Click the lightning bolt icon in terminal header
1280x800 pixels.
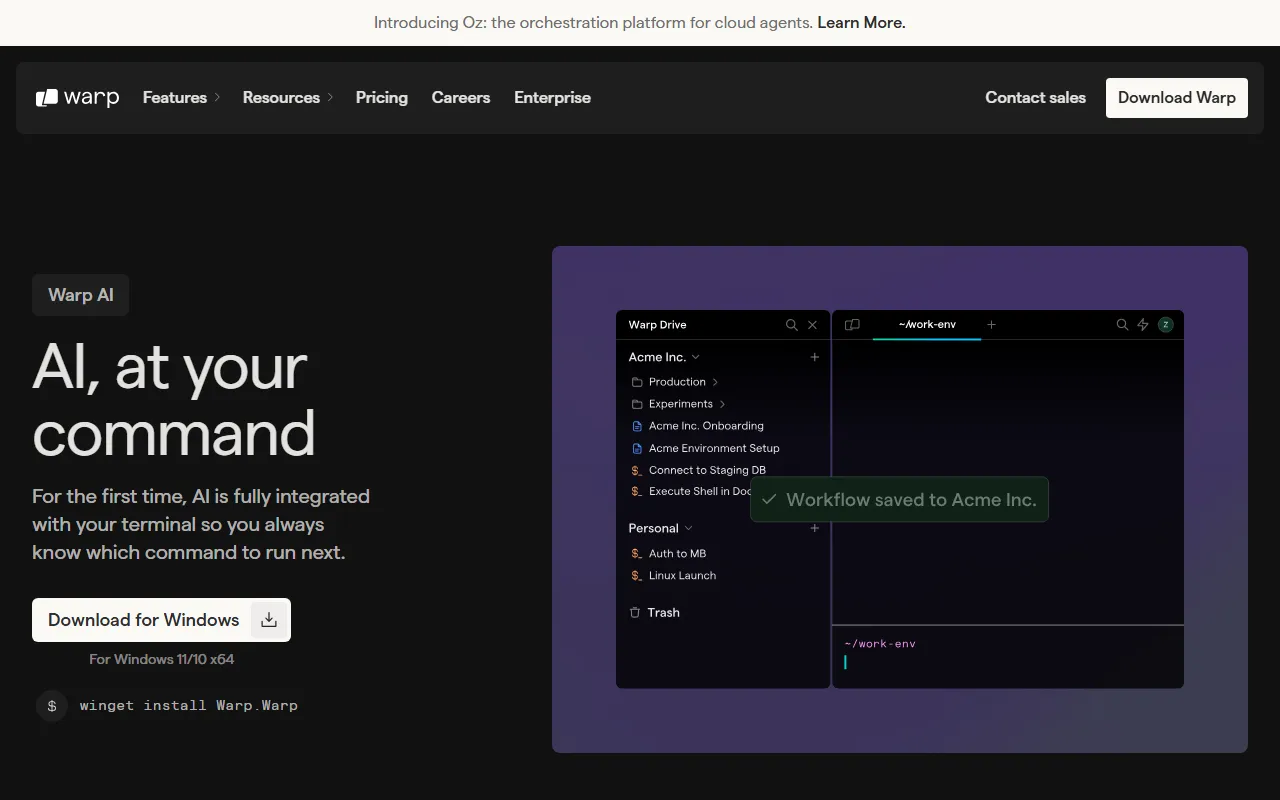click(x=1143, y=325)
